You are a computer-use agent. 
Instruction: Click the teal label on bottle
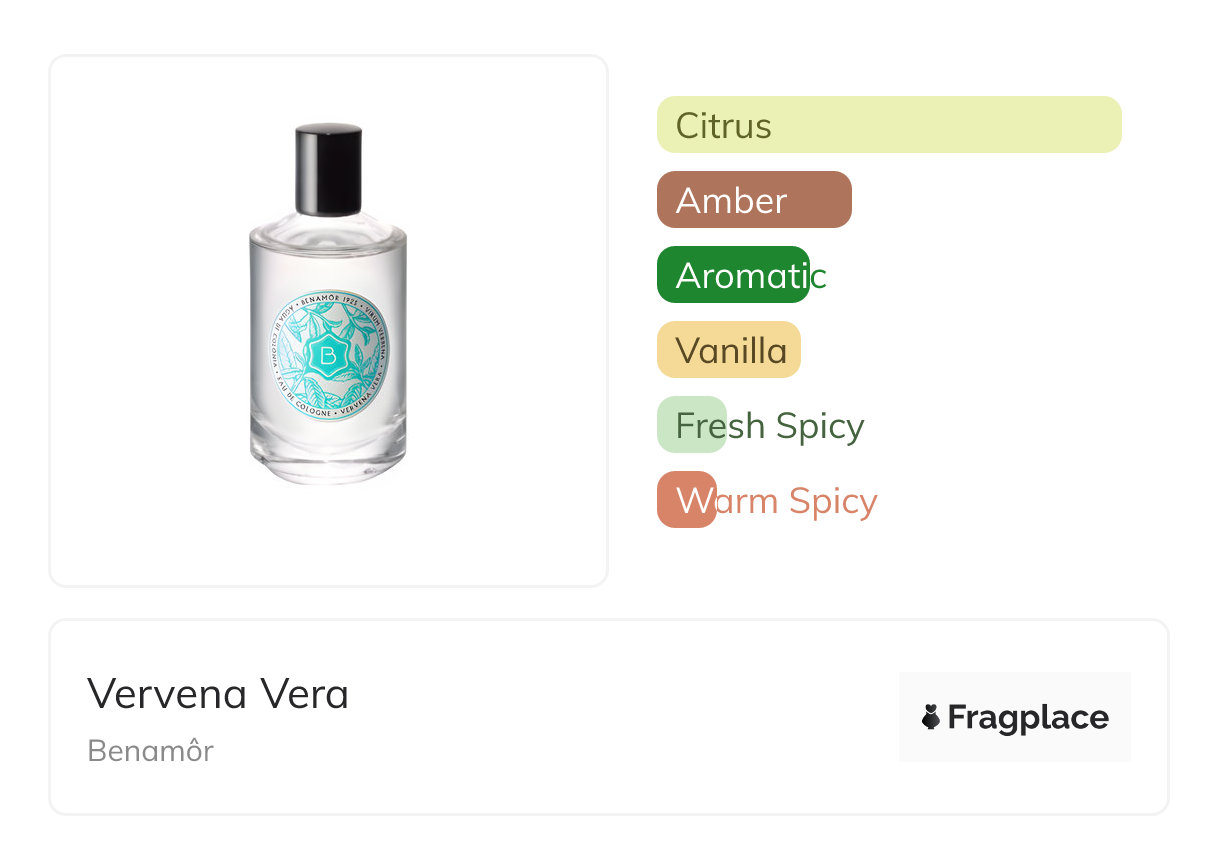328,354
